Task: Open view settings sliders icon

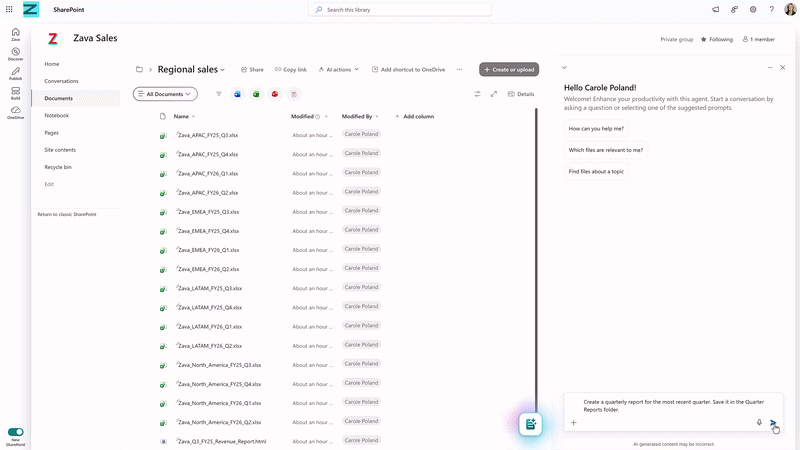Action: click(x=477, y=94)
